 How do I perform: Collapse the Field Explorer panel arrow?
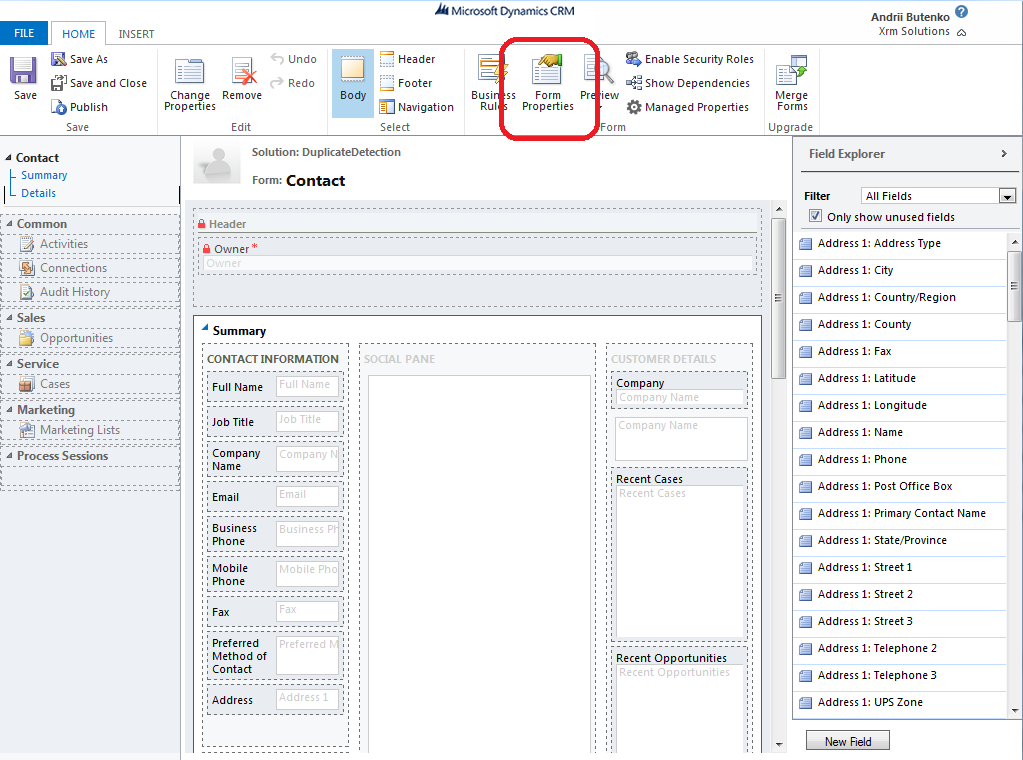1004,153
